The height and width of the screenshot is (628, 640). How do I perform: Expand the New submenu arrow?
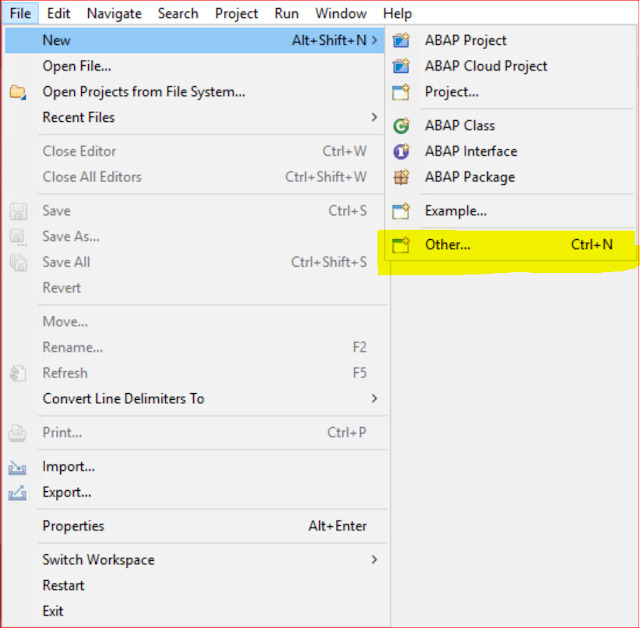[x=374, y=40]
